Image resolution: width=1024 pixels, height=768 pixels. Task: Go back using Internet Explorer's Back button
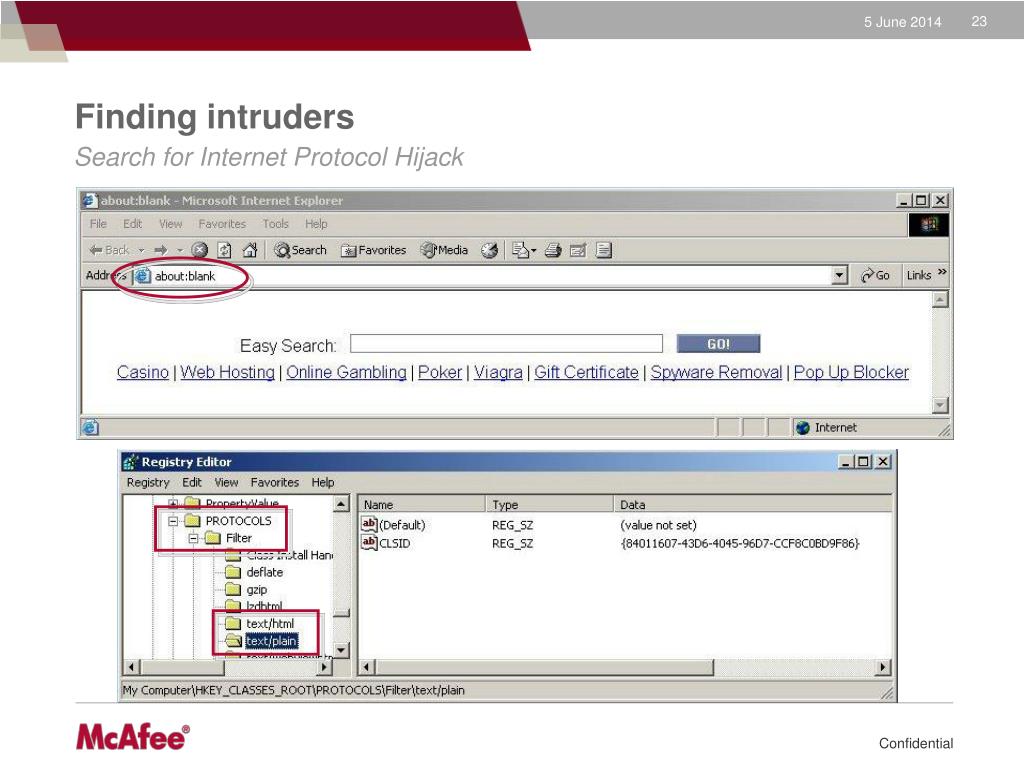109,250
